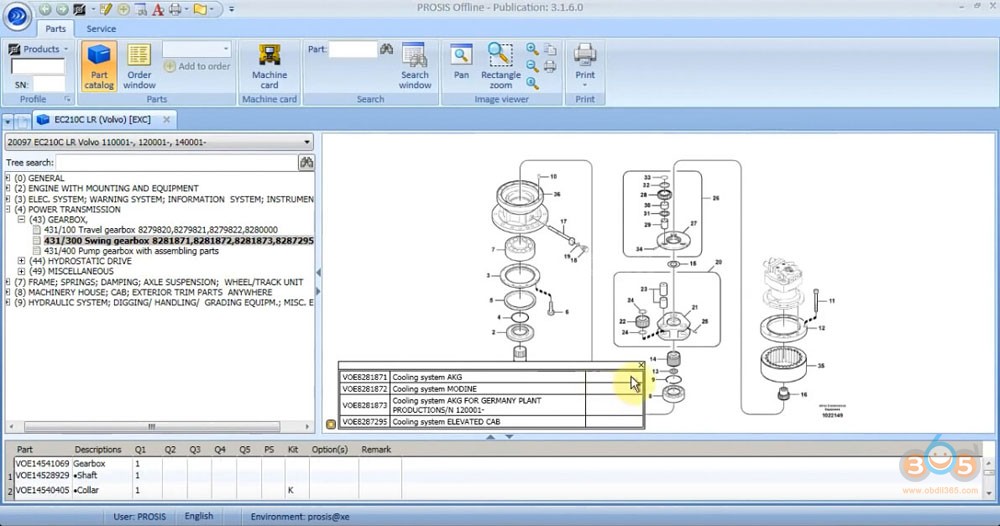The height and width of the screenshot is (526, 1000).
Task: Click the zoom out magnifier in Image viewer
Action: coord(533,66)
